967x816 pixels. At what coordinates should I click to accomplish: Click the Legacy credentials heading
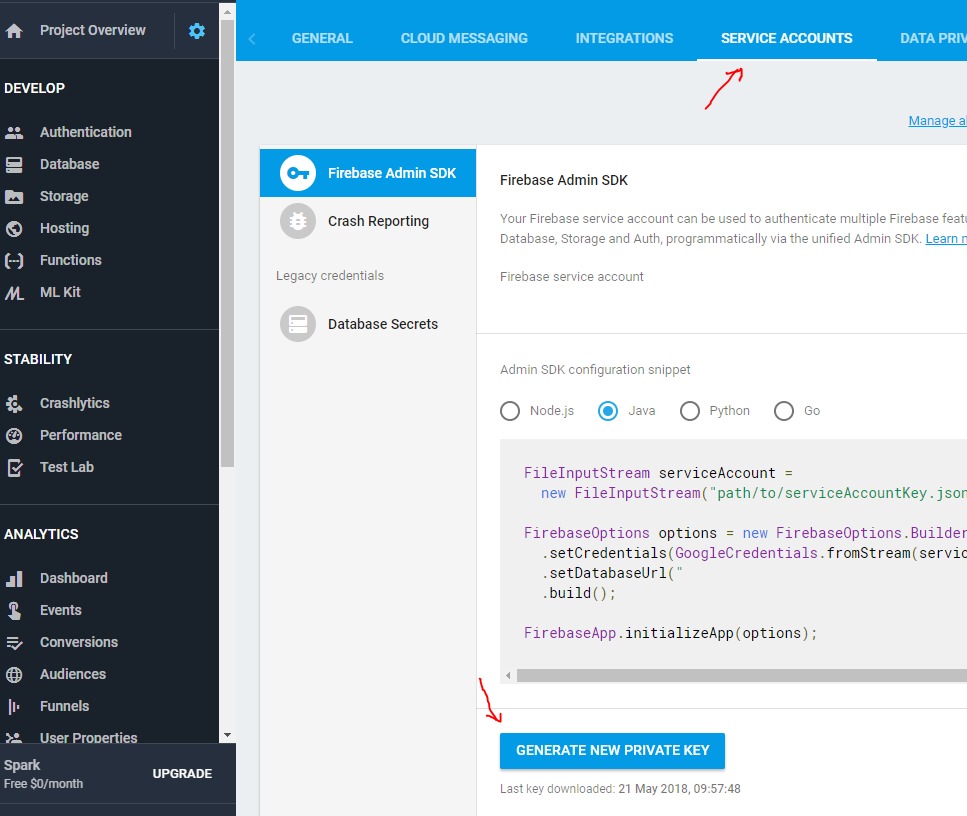click(x=330, y=276)
